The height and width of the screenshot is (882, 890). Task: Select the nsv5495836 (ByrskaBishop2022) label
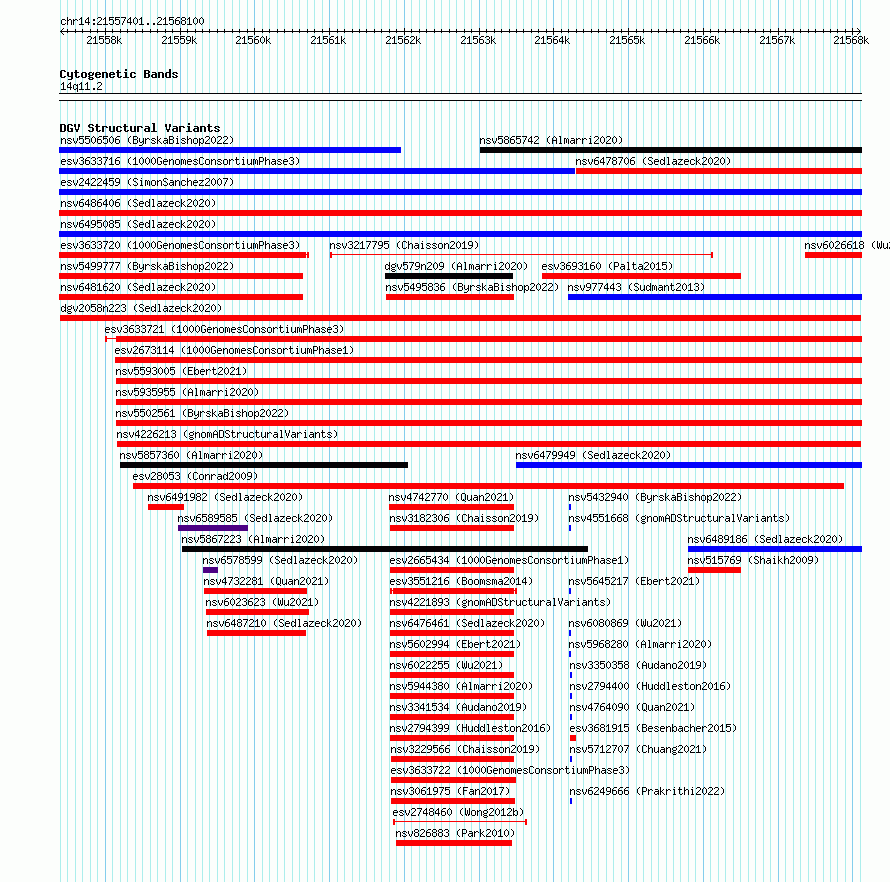(472, 287)
